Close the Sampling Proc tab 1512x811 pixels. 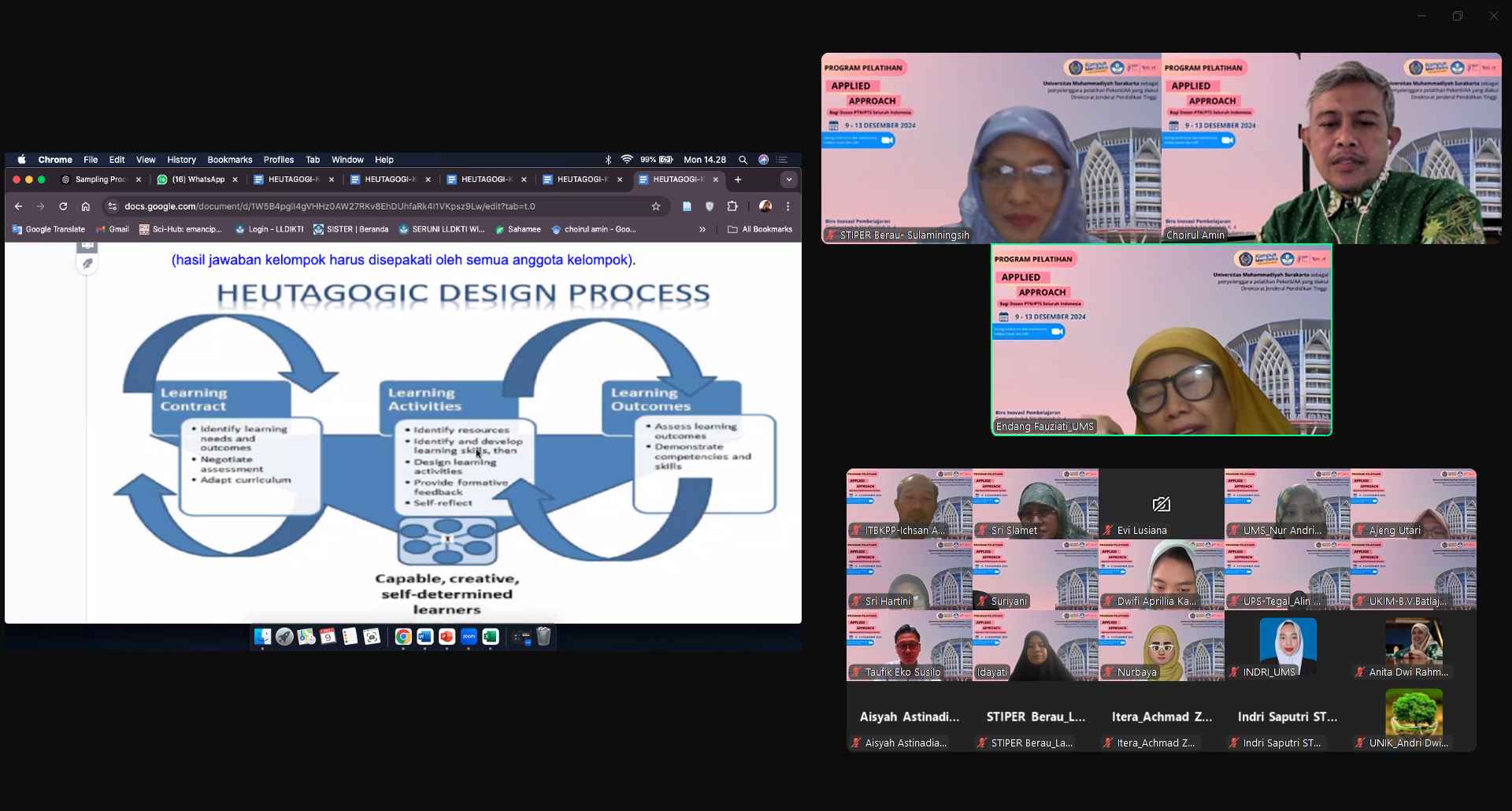[139, 180]
